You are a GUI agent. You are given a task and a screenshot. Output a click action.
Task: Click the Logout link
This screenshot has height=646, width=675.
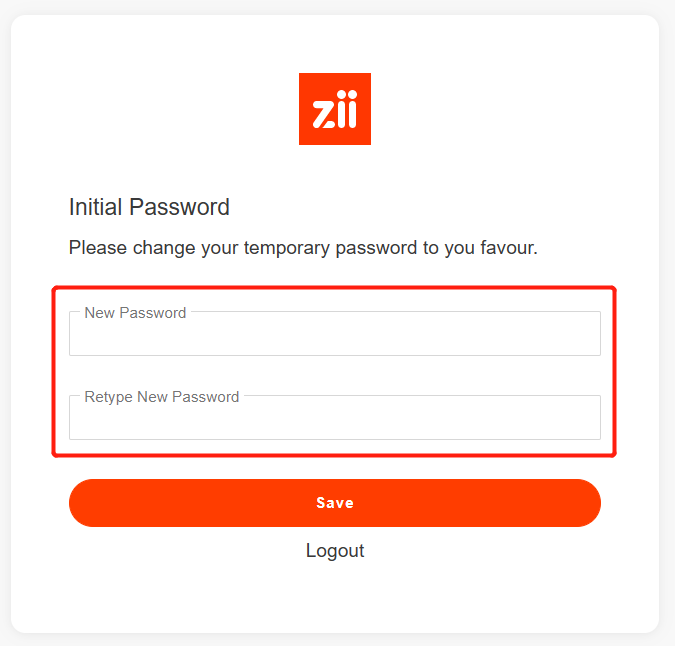click(335, 551)
